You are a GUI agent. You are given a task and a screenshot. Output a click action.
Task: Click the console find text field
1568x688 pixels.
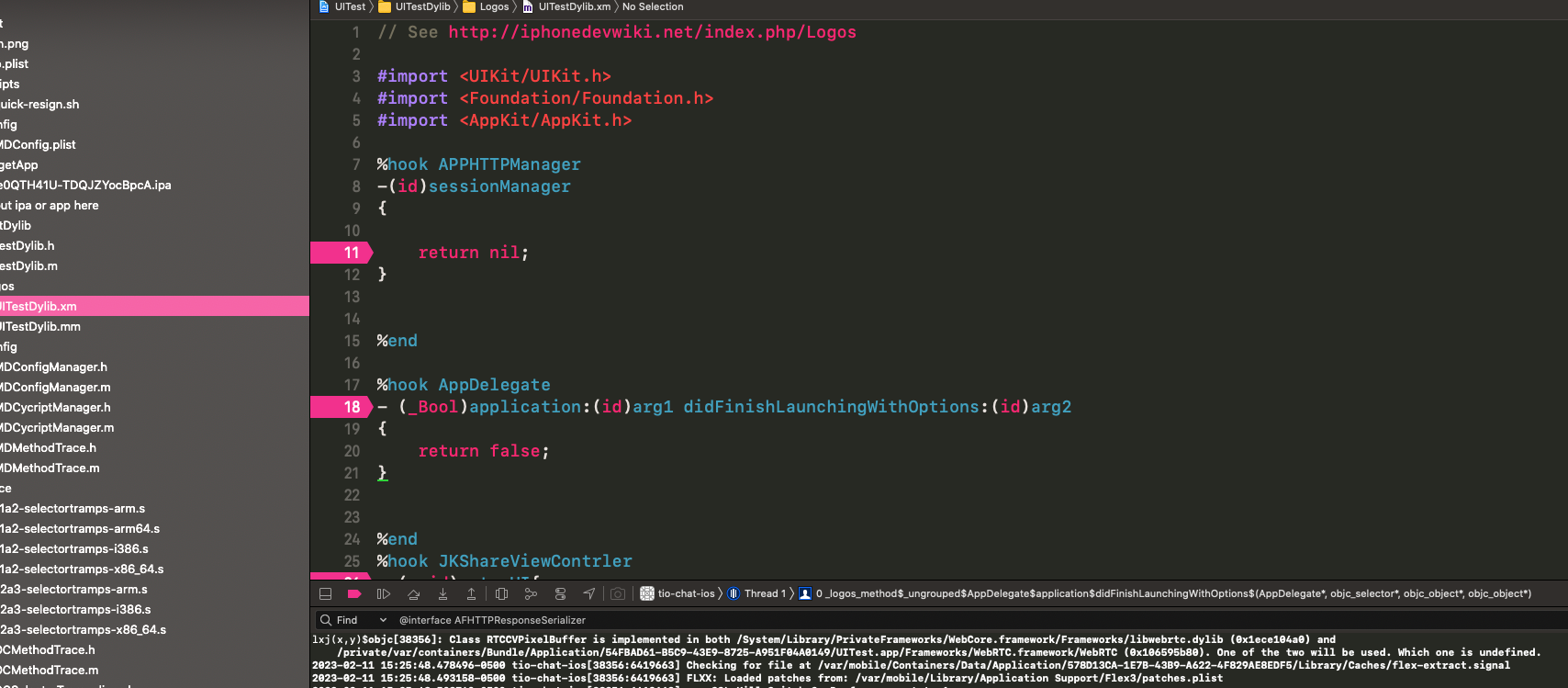click(978, 620)
